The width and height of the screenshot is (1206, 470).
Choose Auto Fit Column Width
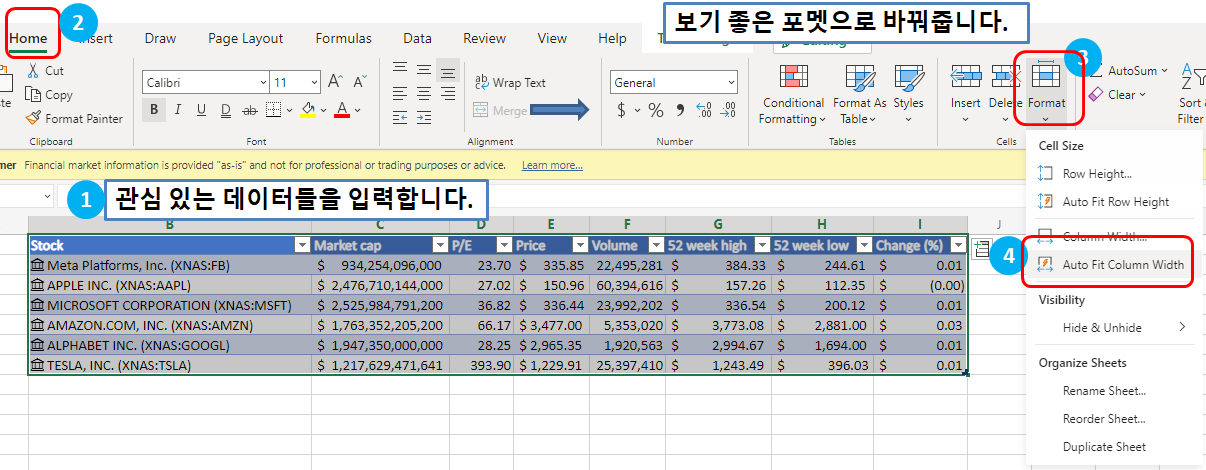click(1113, 265)
